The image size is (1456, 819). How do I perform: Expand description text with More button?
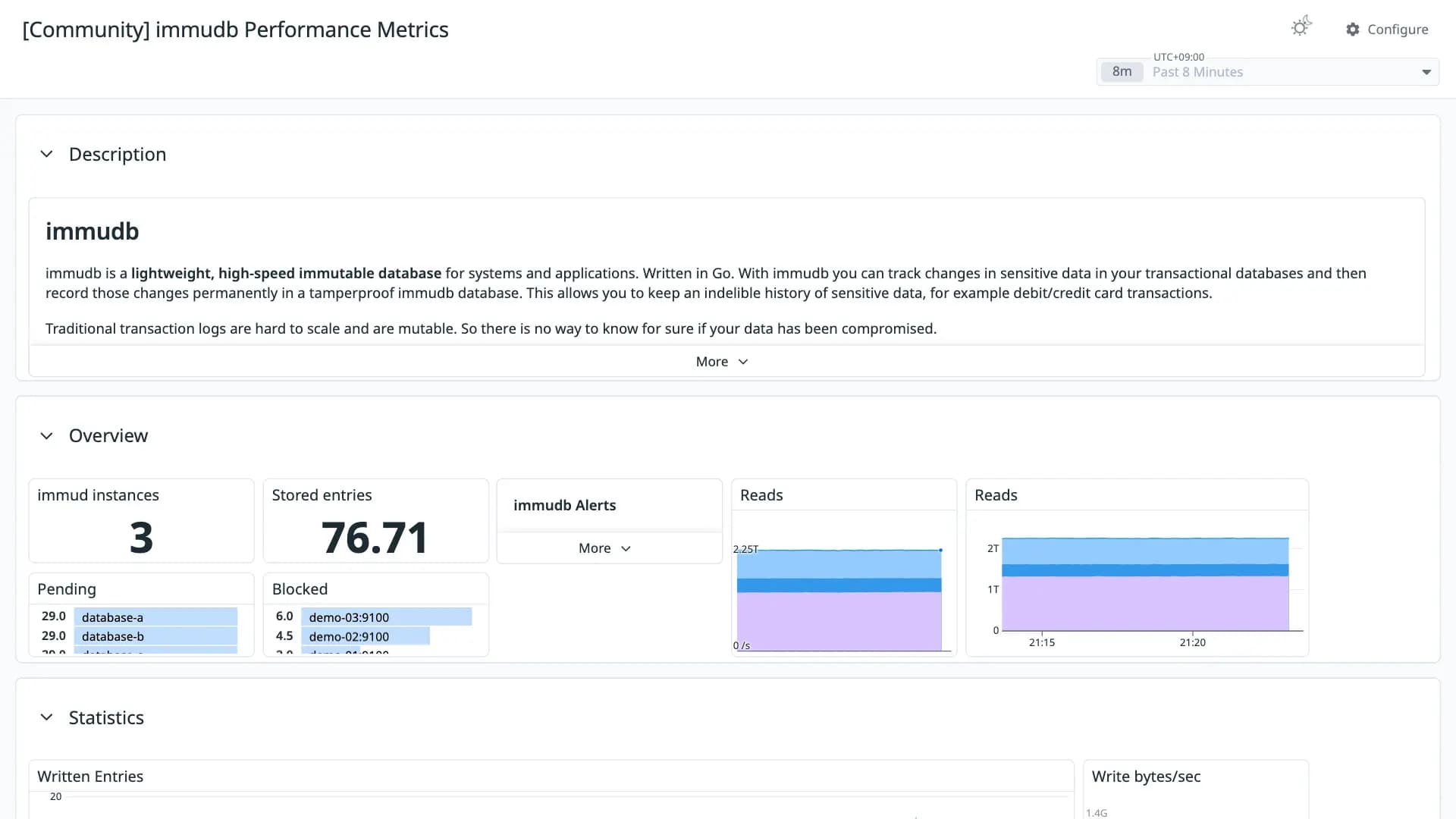coord(722,362)
